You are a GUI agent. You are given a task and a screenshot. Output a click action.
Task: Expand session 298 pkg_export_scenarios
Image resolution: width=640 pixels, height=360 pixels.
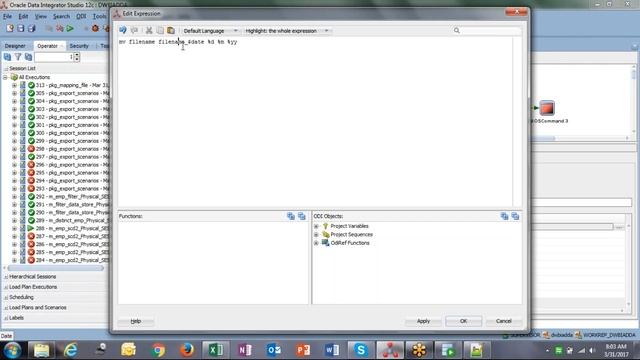coord(14,149)
